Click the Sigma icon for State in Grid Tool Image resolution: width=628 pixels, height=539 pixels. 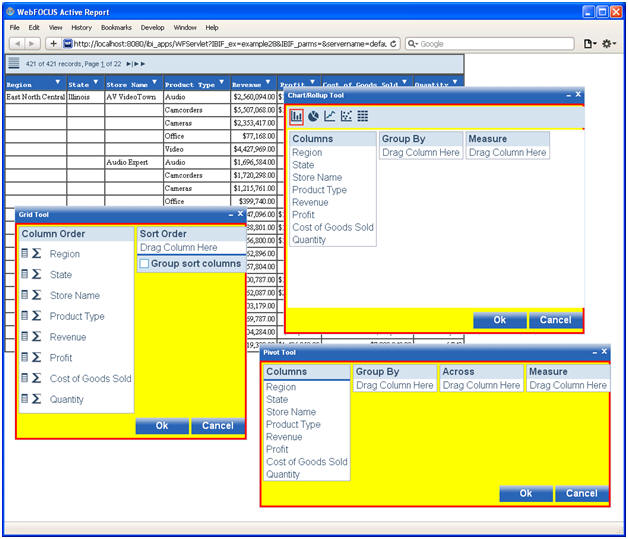[x=36, y=274]
